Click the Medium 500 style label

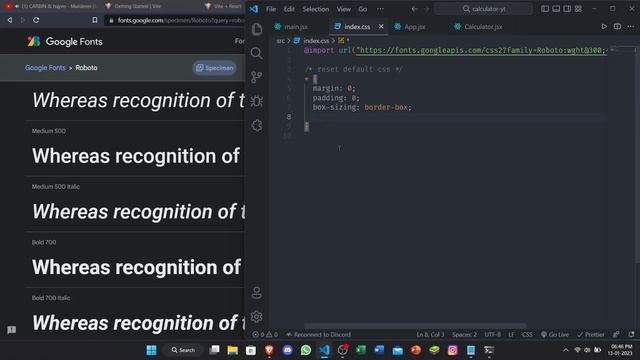(49, 131)
